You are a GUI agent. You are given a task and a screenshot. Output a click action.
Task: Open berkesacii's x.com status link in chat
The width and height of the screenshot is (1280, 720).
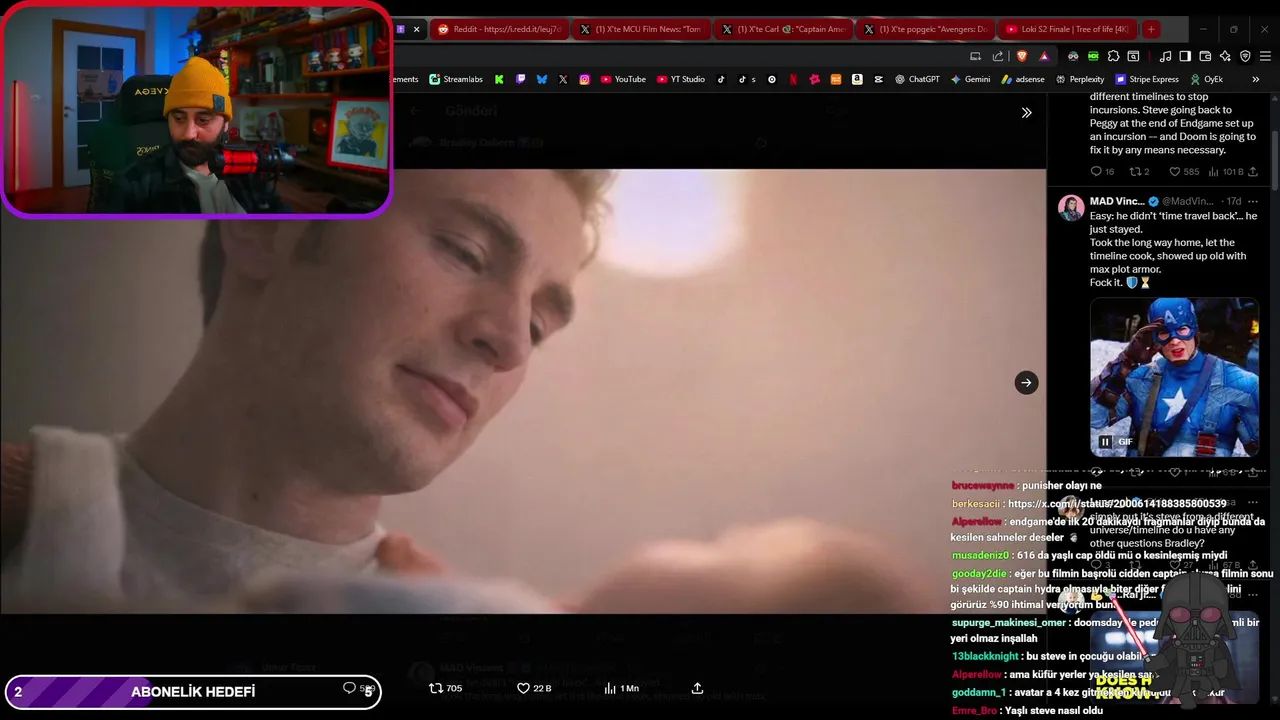pos(1117,504)
